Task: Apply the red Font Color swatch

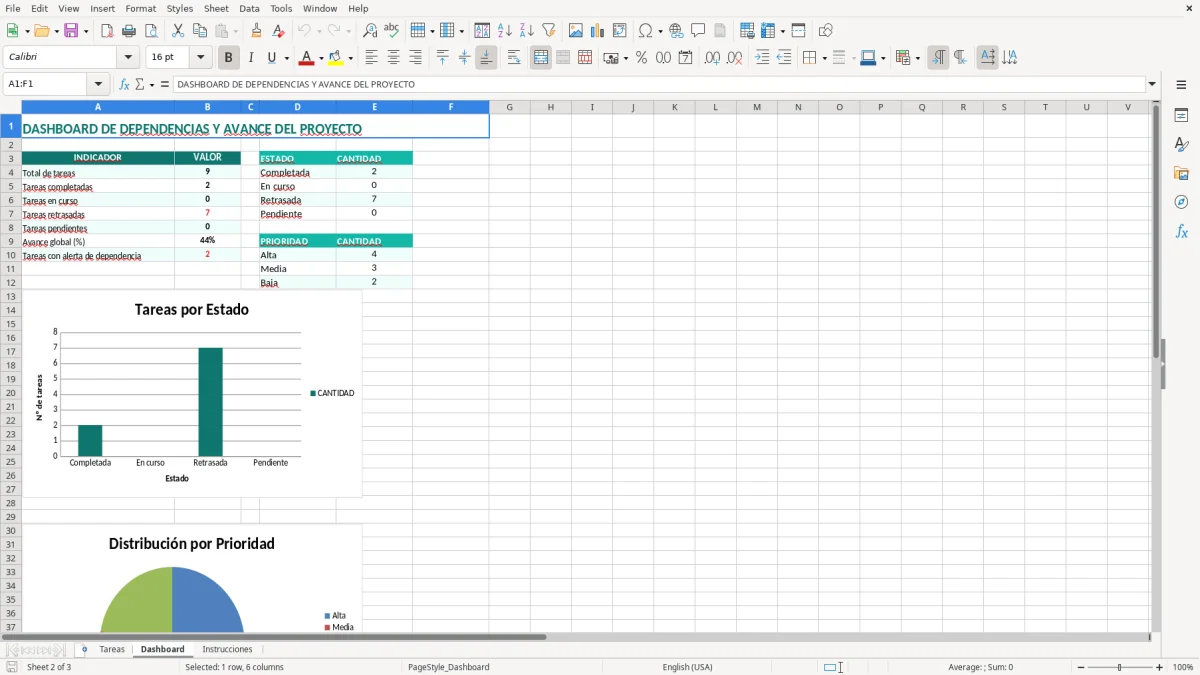Action: [307, 58]
